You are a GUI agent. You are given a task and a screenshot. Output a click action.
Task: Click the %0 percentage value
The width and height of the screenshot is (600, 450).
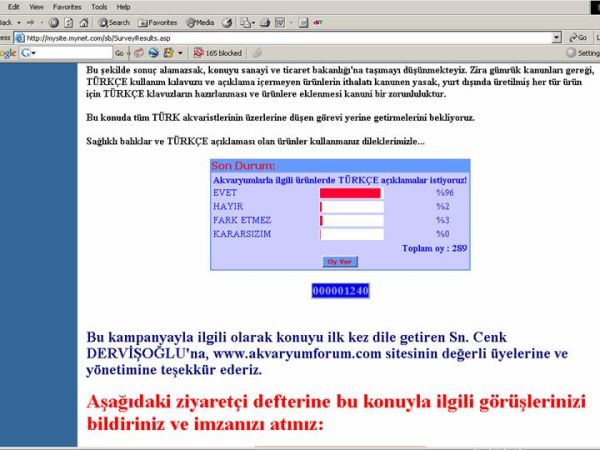pos(443,234)
